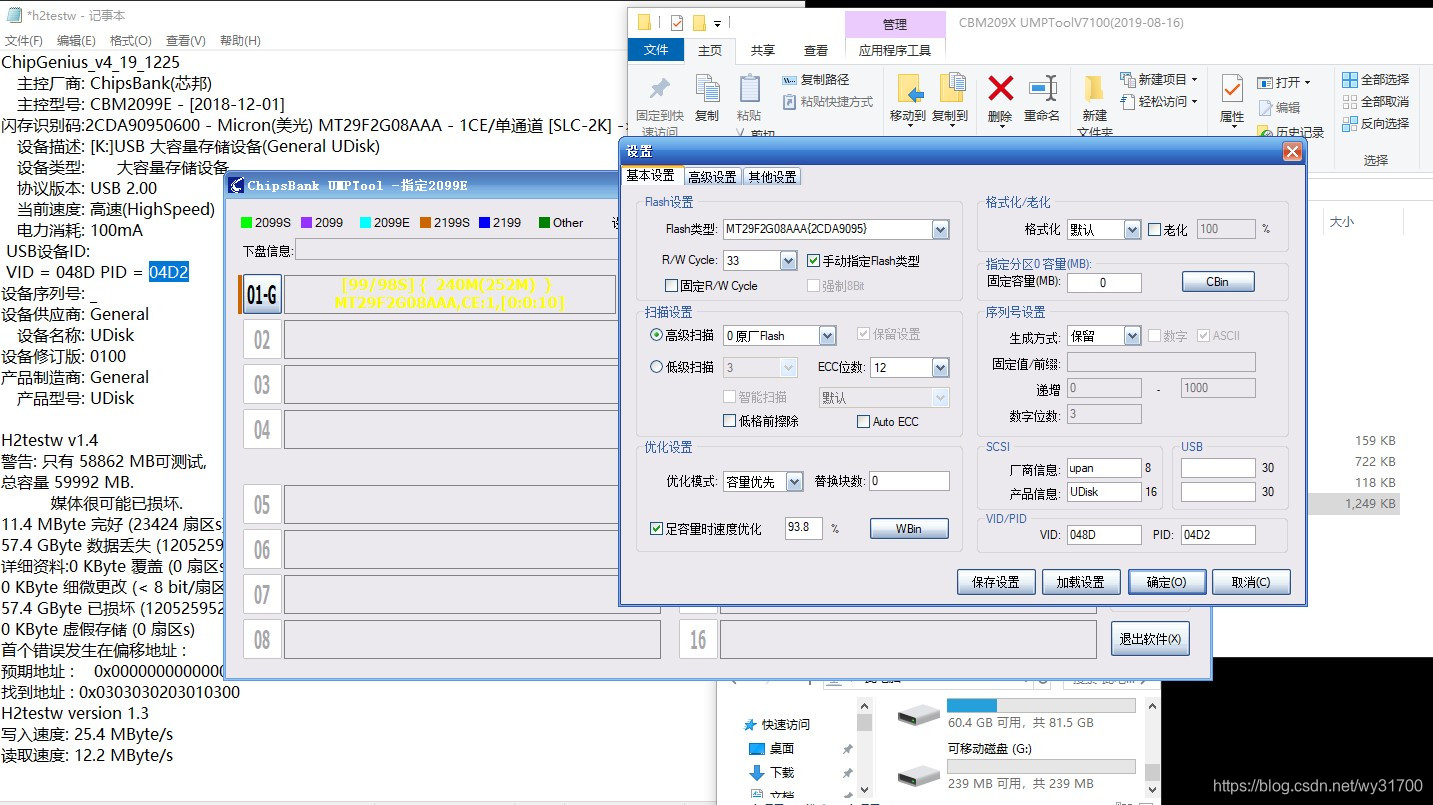This screenshot has height=805, width=1433.
Task: Click Paste shortcut (粘贴快捷方式) in ribbon
Action: coord(826,102)
